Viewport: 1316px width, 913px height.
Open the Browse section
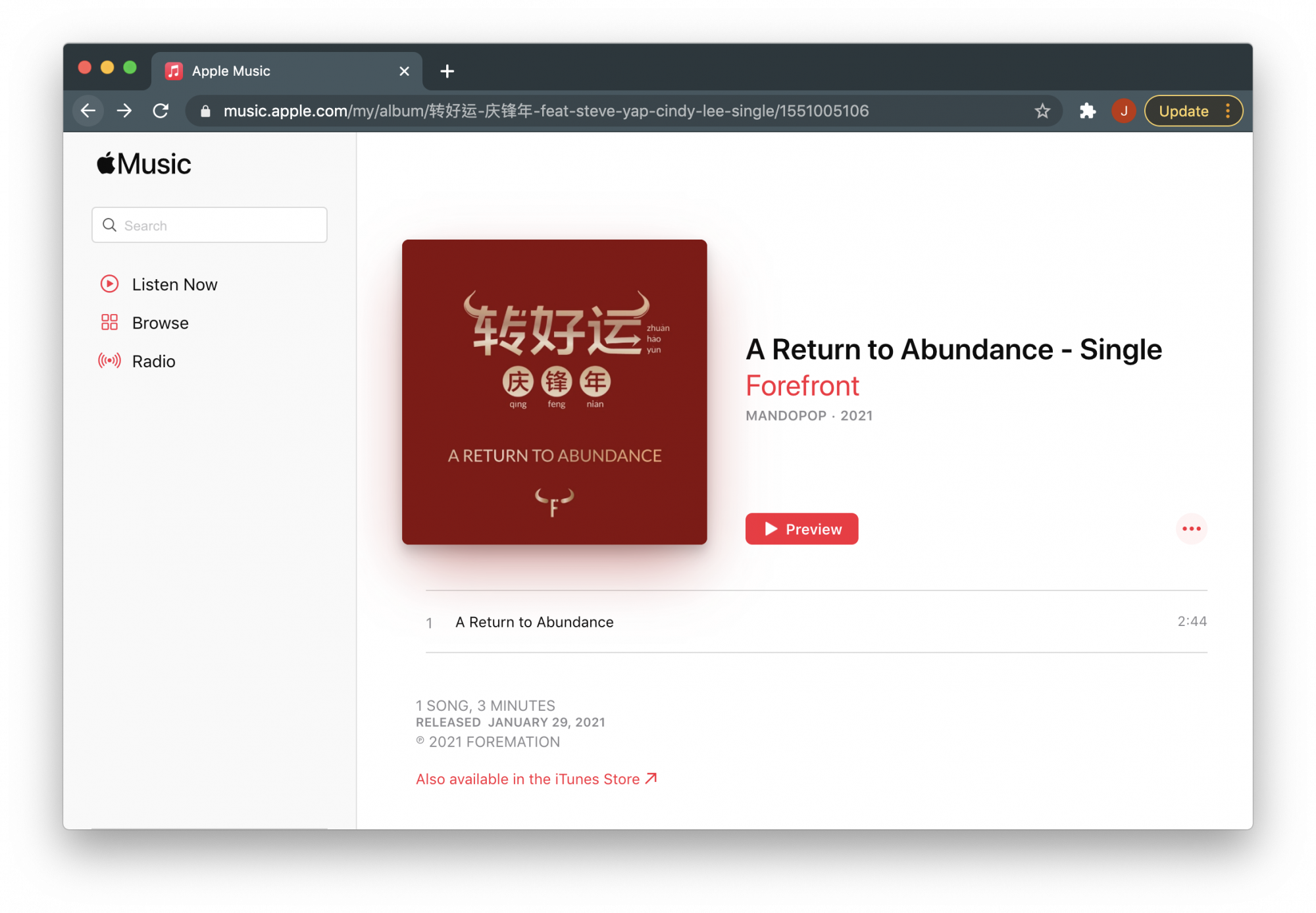click(x=160, y=323)
